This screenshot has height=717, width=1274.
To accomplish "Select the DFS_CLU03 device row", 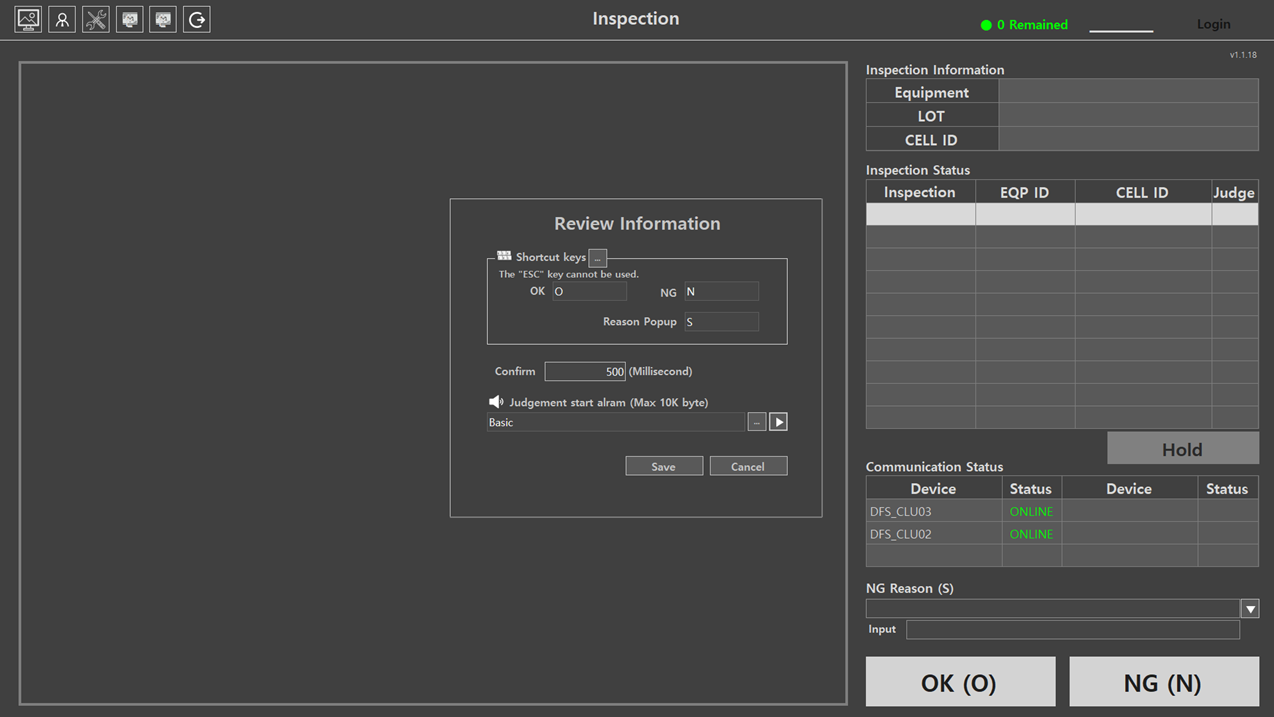I will click(933, 511).
